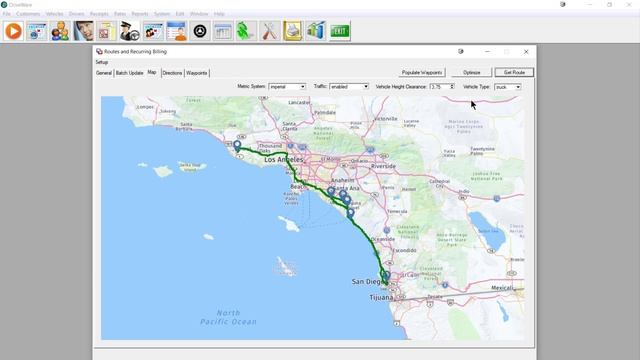Click the Riverside label on the map
Viewport: 640px width, 360px height.
tap(383, 166)
